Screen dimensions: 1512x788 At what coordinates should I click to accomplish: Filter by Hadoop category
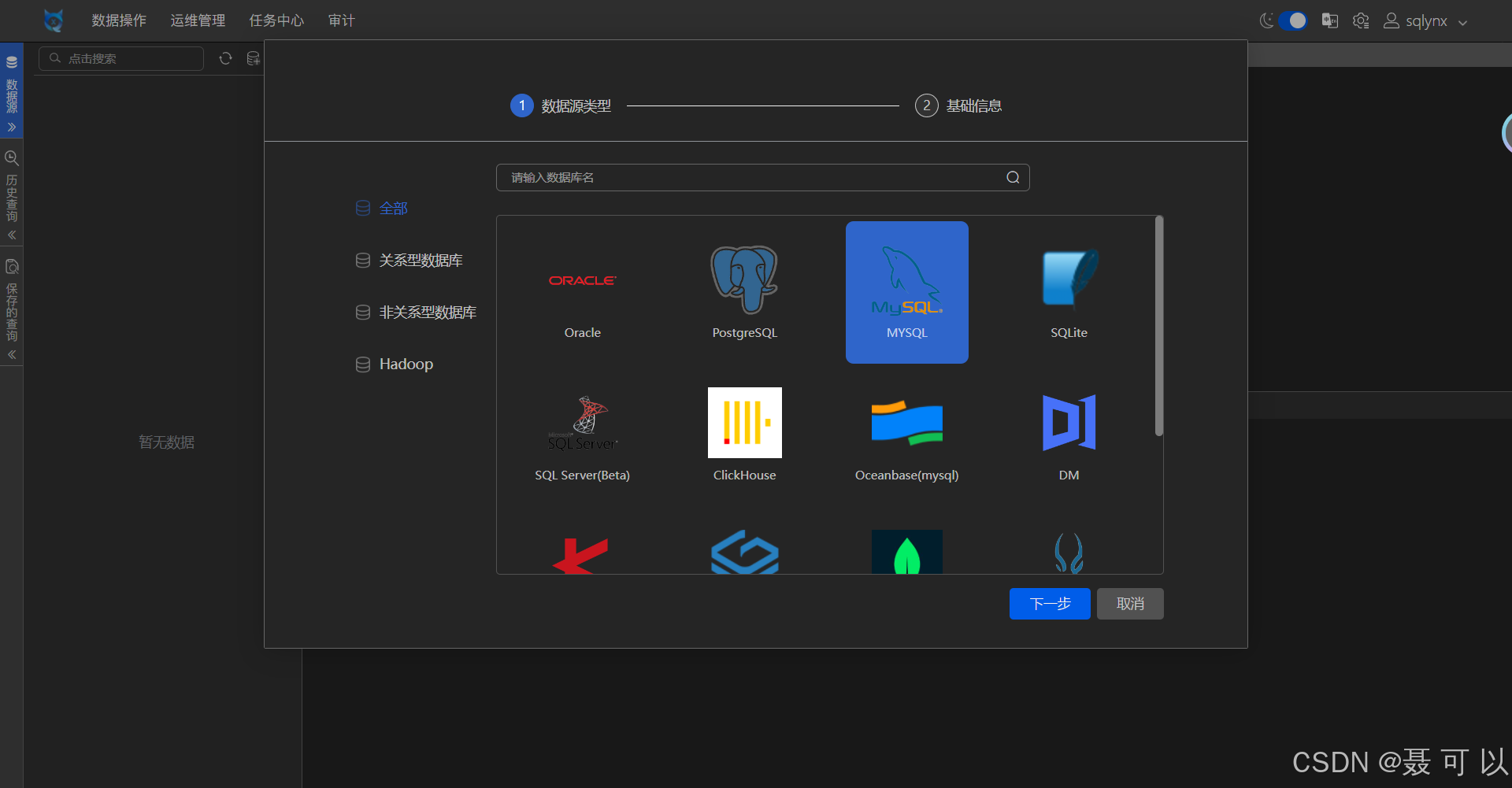395,364
